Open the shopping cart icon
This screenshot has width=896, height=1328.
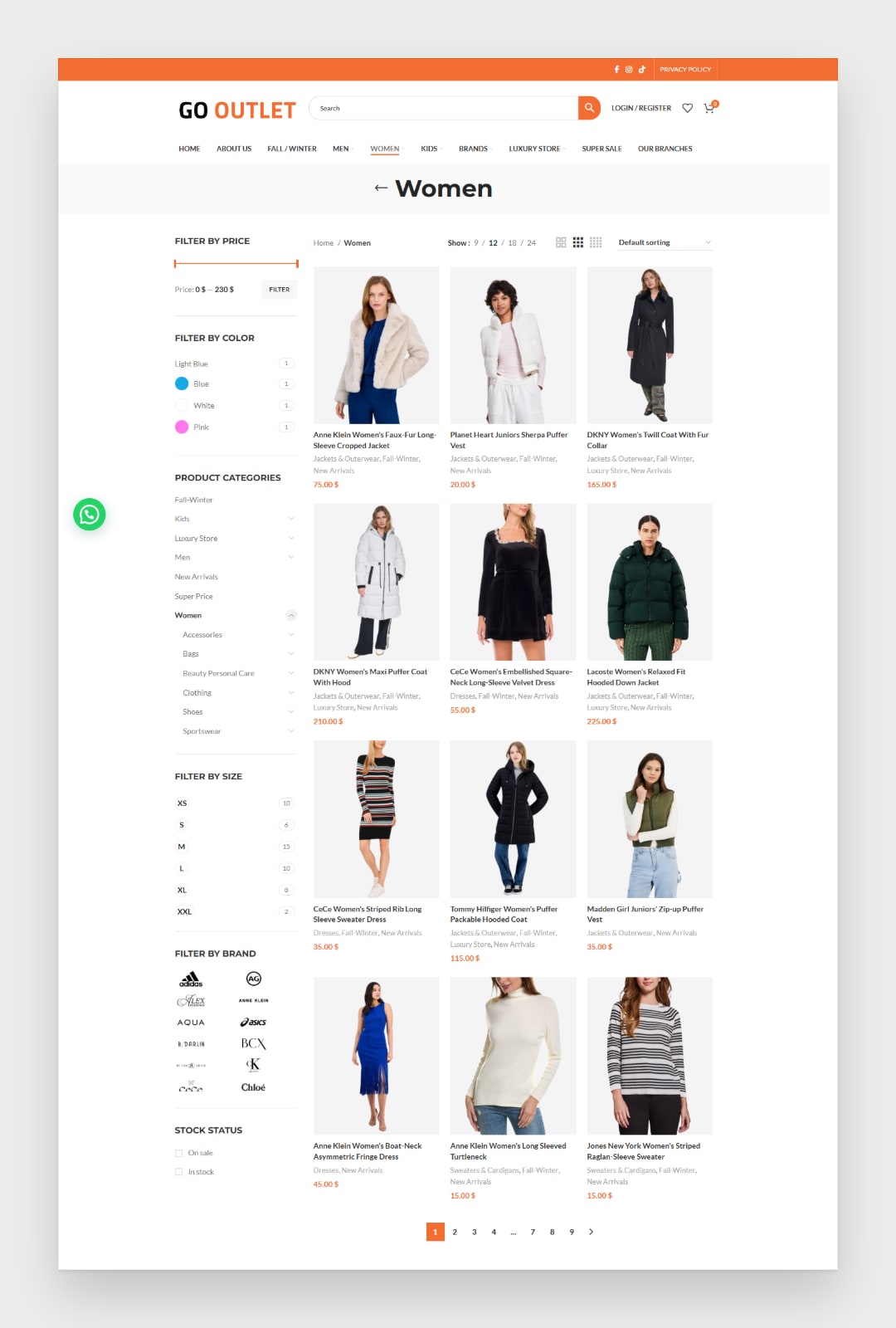(709, 108)
